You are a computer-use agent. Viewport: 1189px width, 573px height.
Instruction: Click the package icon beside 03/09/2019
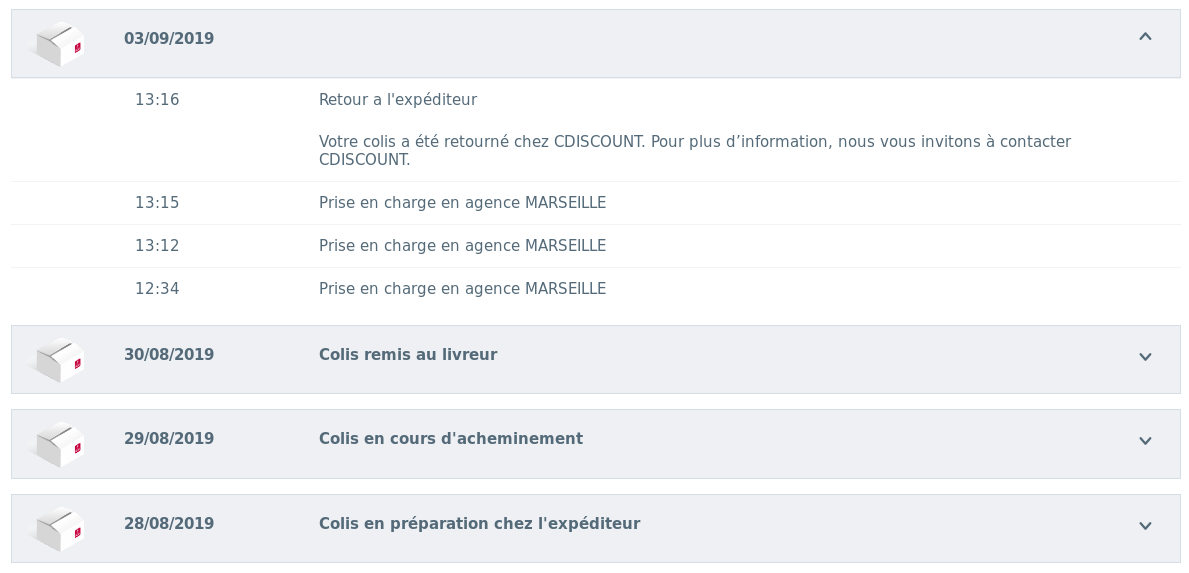[60, 44]
